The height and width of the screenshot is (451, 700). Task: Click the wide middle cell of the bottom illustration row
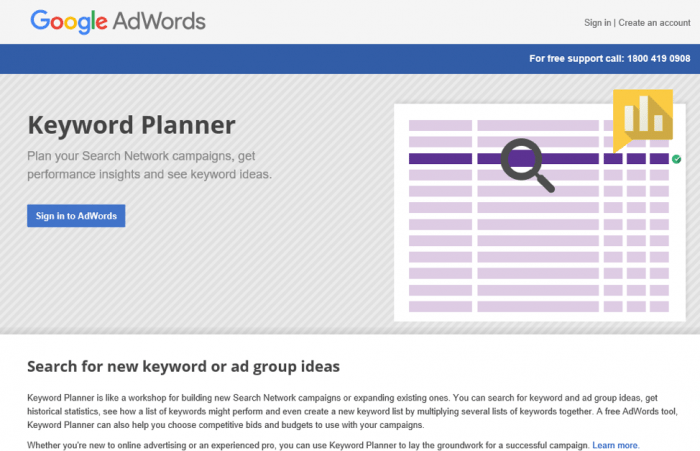(538, 306)
